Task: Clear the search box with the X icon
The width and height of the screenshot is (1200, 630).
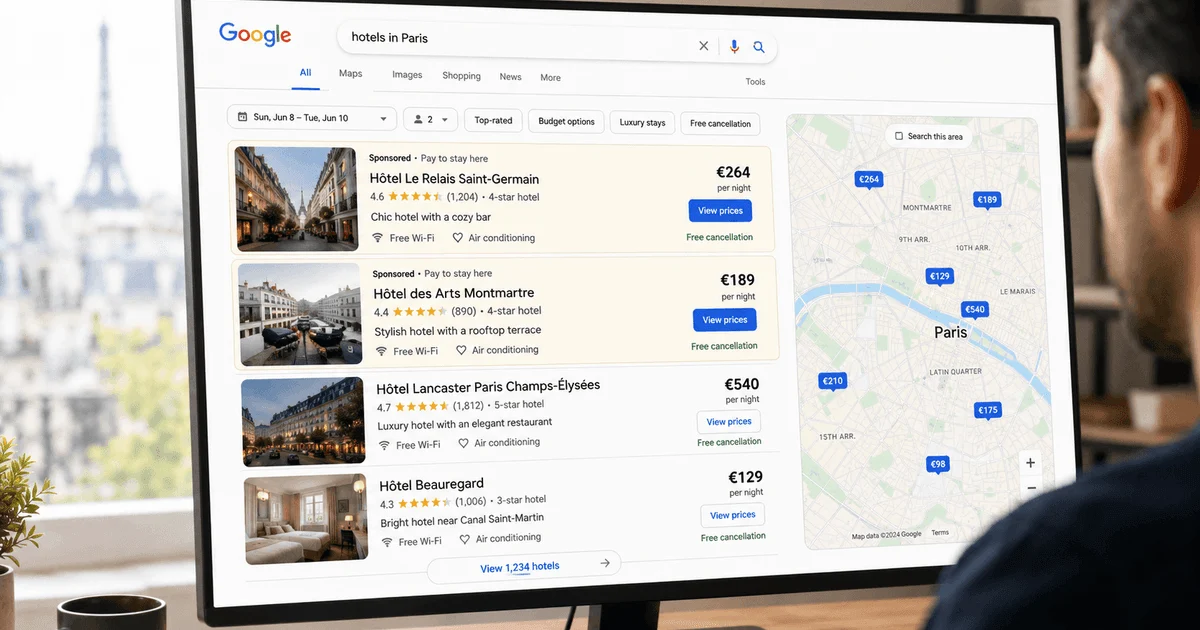Action: (x=704, y=46)
